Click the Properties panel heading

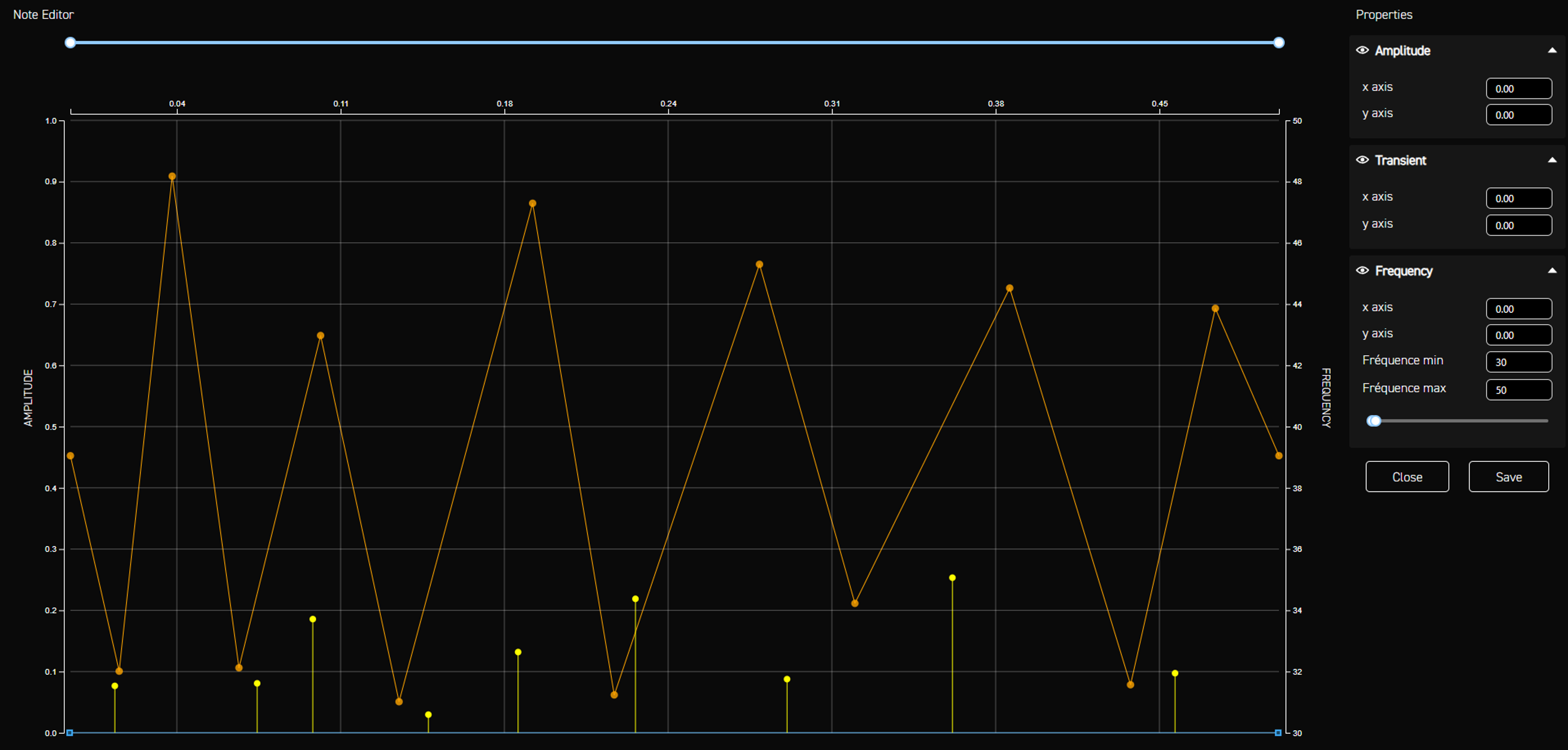pos(1383,15)
